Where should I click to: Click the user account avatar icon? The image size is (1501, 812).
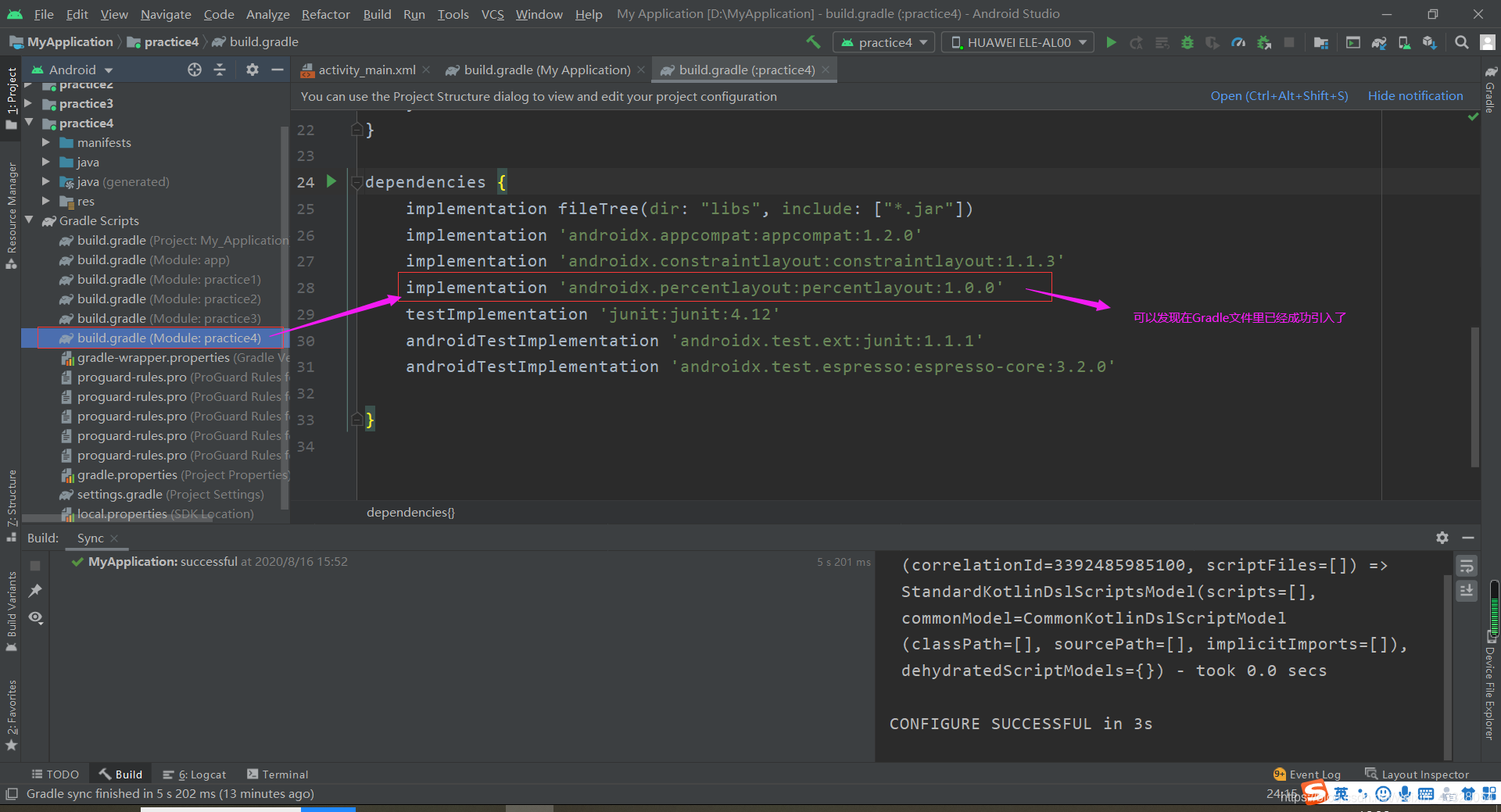(1488, 42)
